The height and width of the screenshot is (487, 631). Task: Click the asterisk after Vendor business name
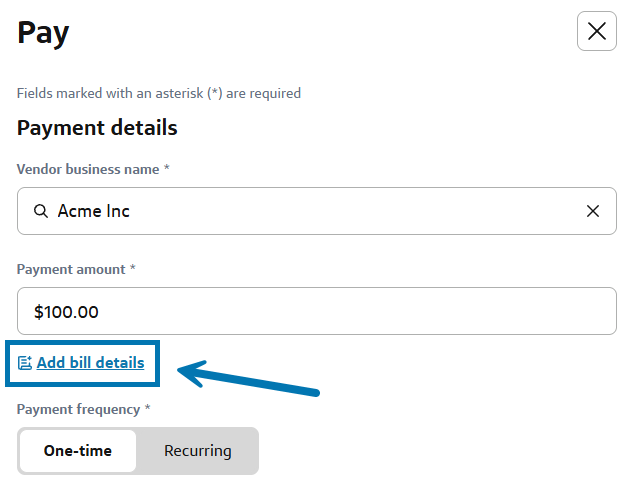pyautogui.click(x=167, y=167)
